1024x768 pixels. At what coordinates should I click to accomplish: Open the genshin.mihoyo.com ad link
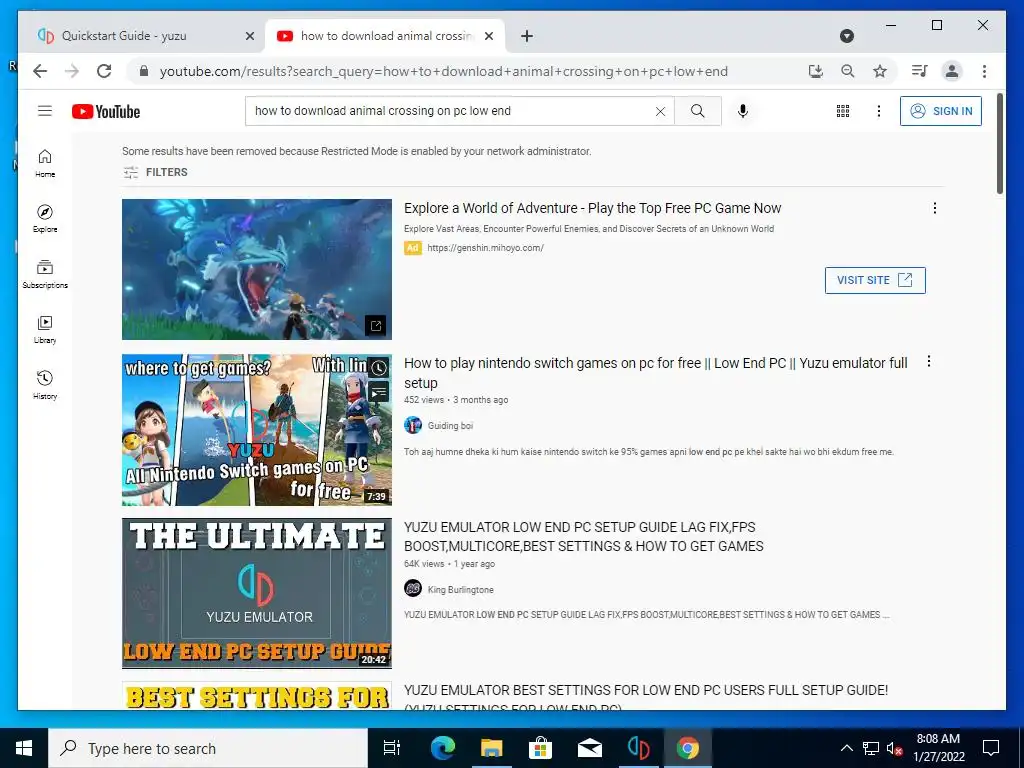(x=485, y=248)
